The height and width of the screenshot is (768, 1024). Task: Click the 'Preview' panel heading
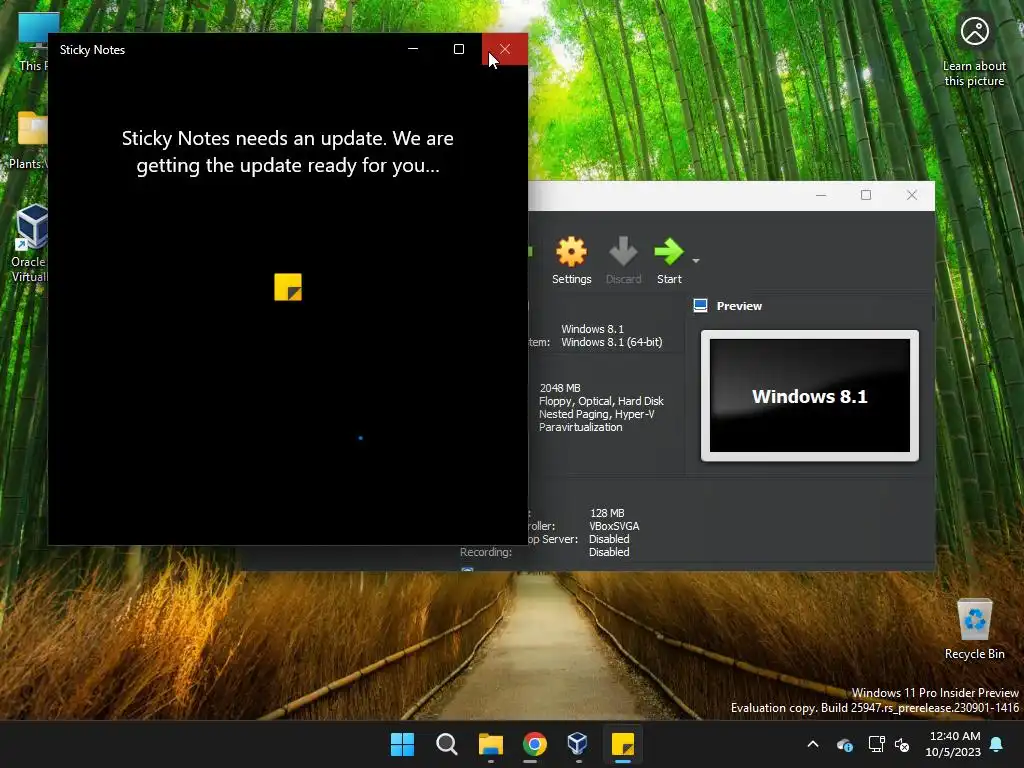point(739,306)
